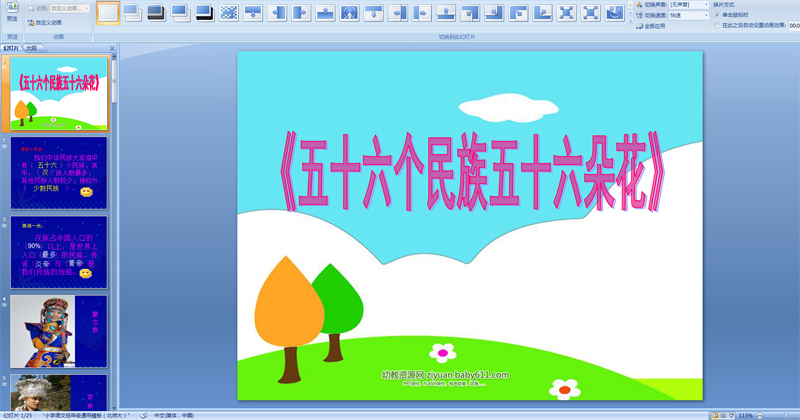Click the auto-advance time input field
Viewport: 800px width, 420px height.
tap(794, 26)
